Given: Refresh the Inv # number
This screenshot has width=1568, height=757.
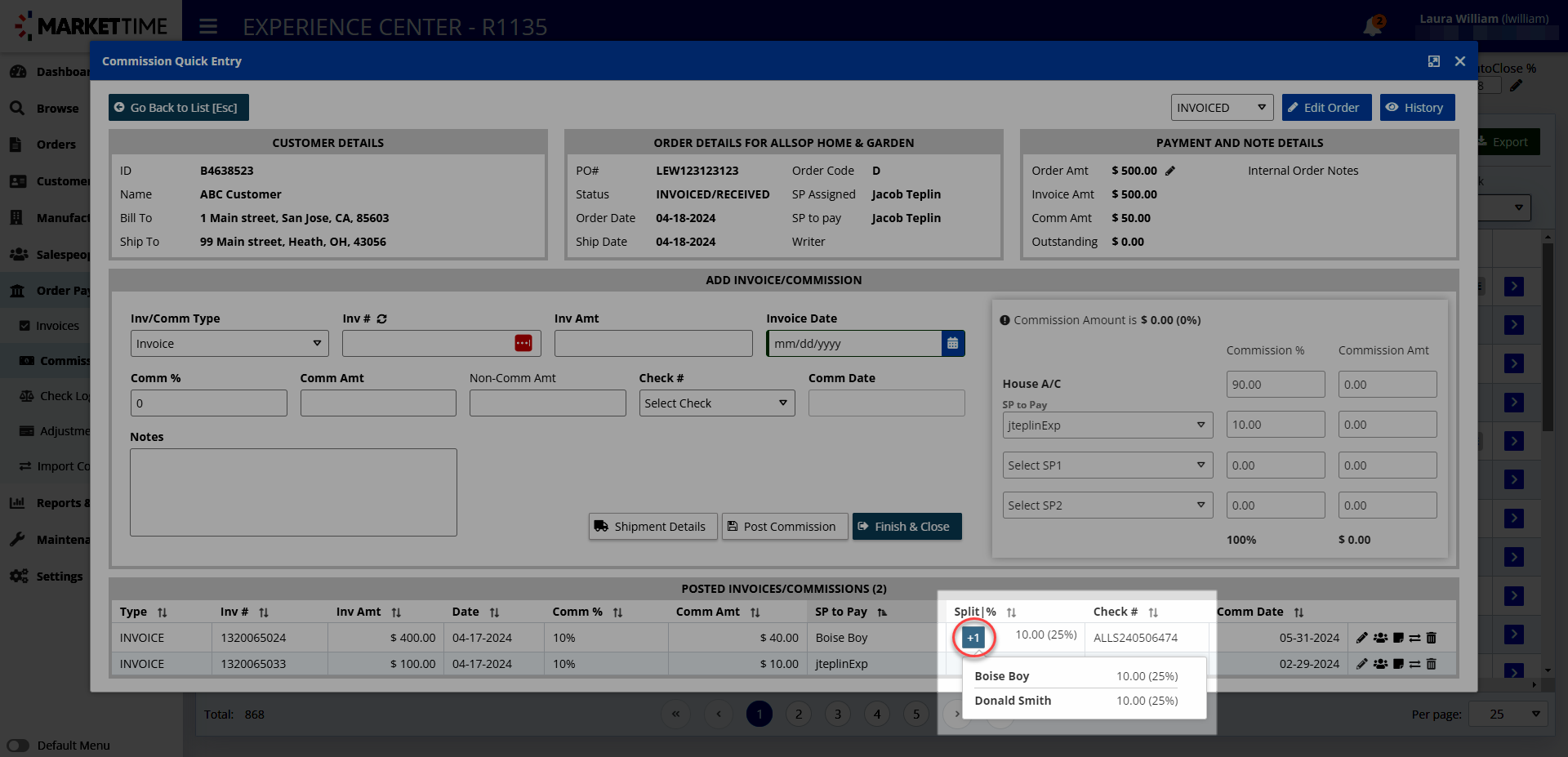Looking at the screenshot, I should click(x=382, y=318).
